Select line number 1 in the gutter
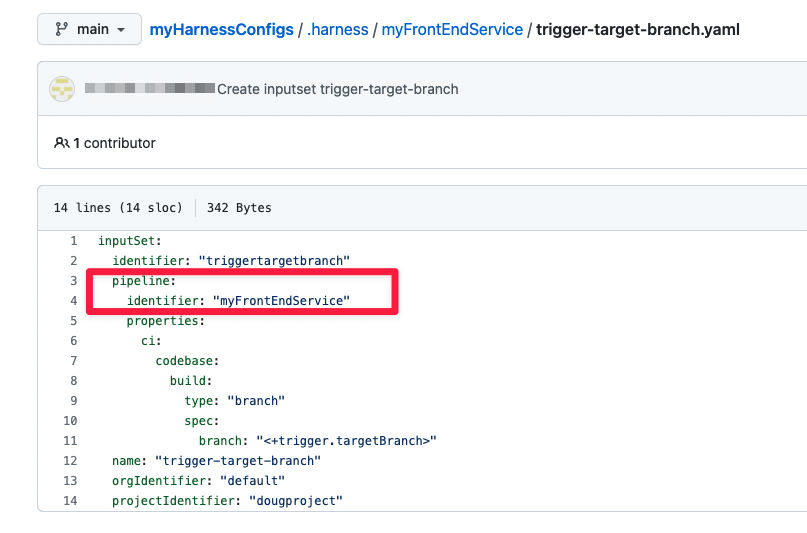Image resolution: width=807 pixels, height=533 pixels. tap(73, 241)
